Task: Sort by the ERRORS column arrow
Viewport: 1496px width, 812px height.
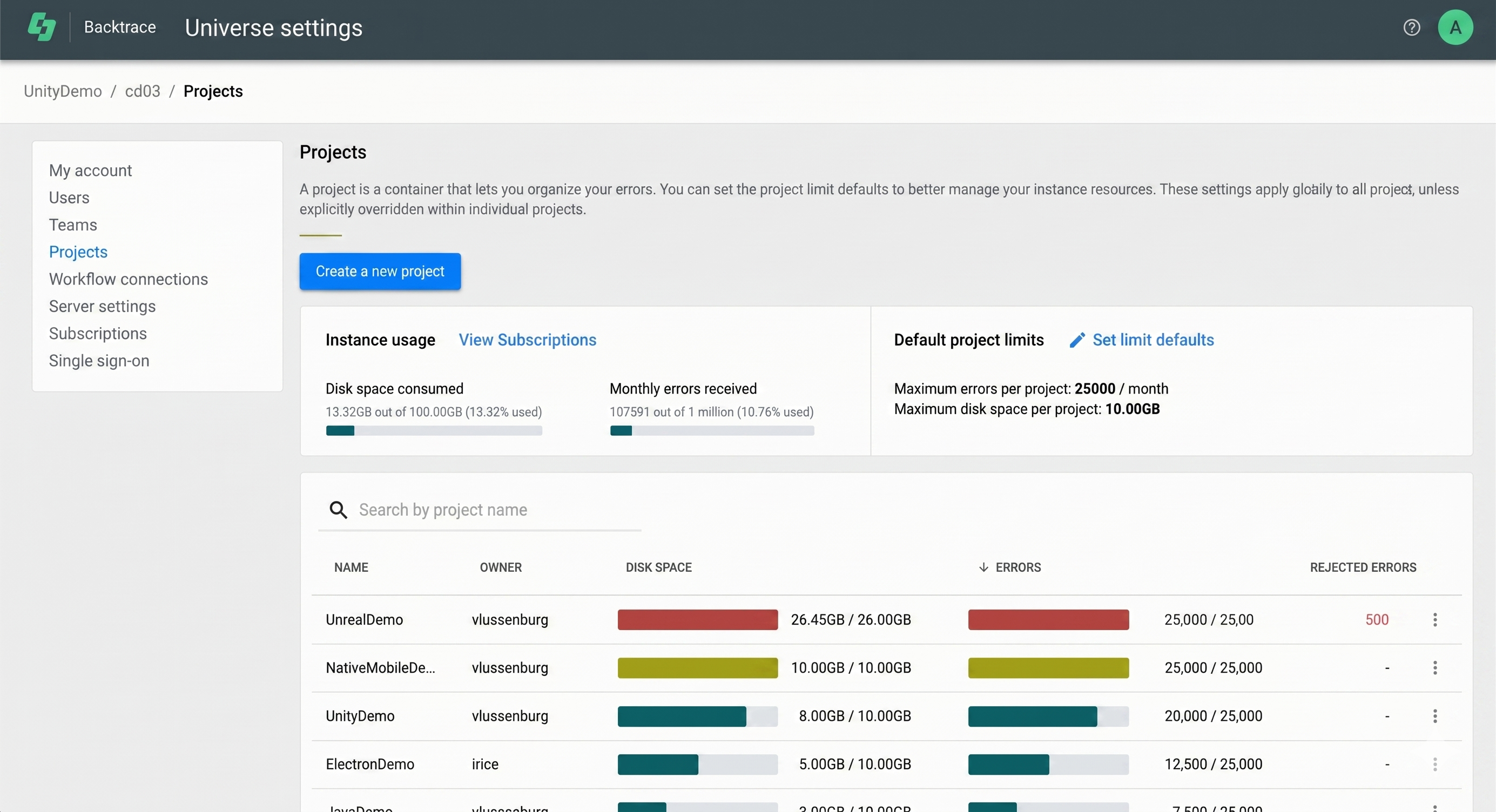Action: pos(983,567)
